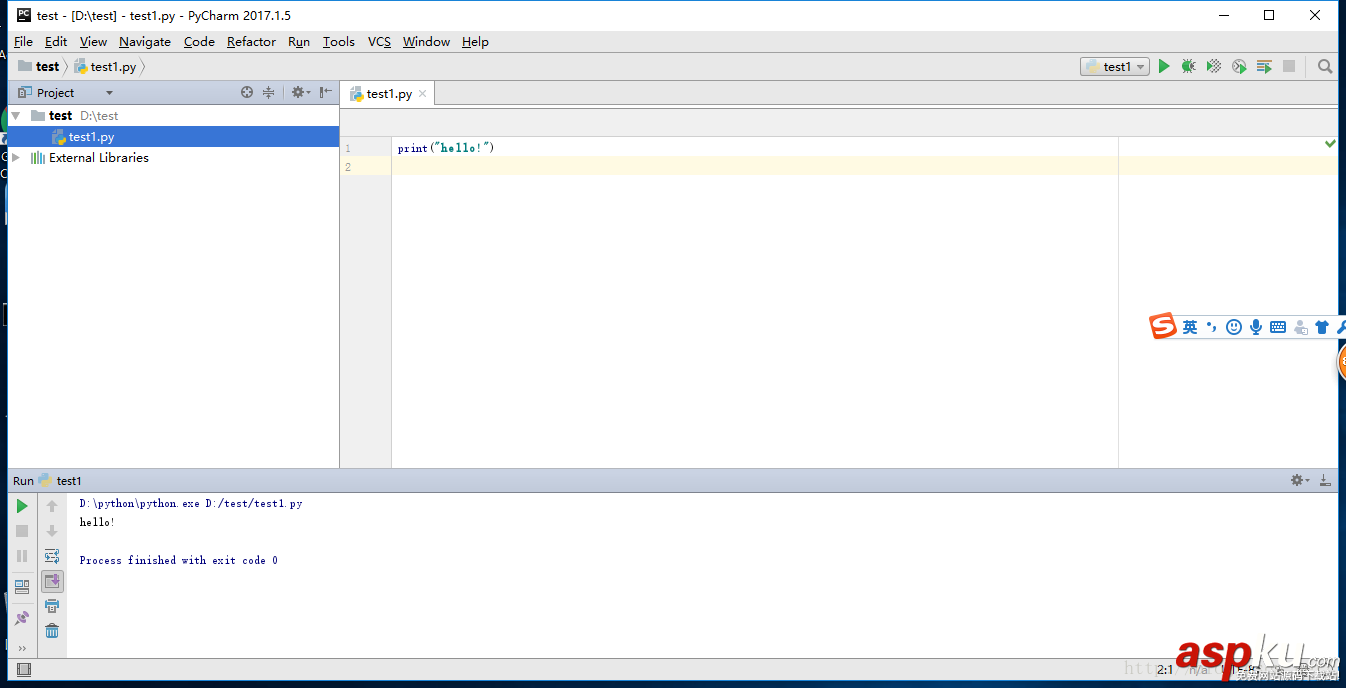This screenshot has width=1346, height=688.
Task: Open the Sogou soft keyboard icon
Action: (x=1278, y=327)
